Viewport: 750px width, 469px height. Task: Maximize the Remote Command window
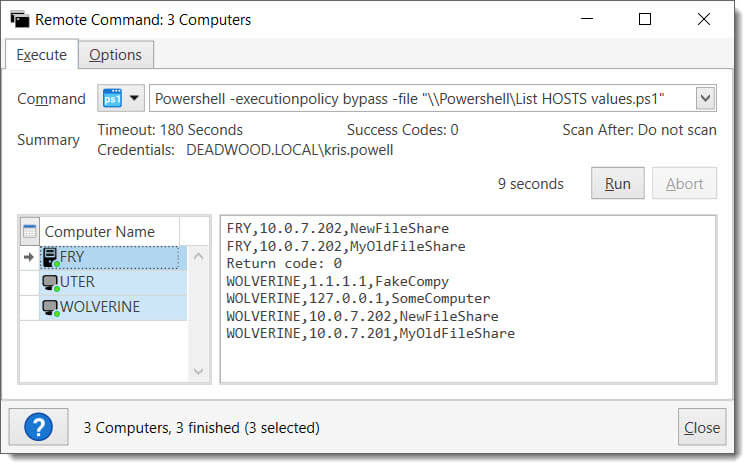645,19
